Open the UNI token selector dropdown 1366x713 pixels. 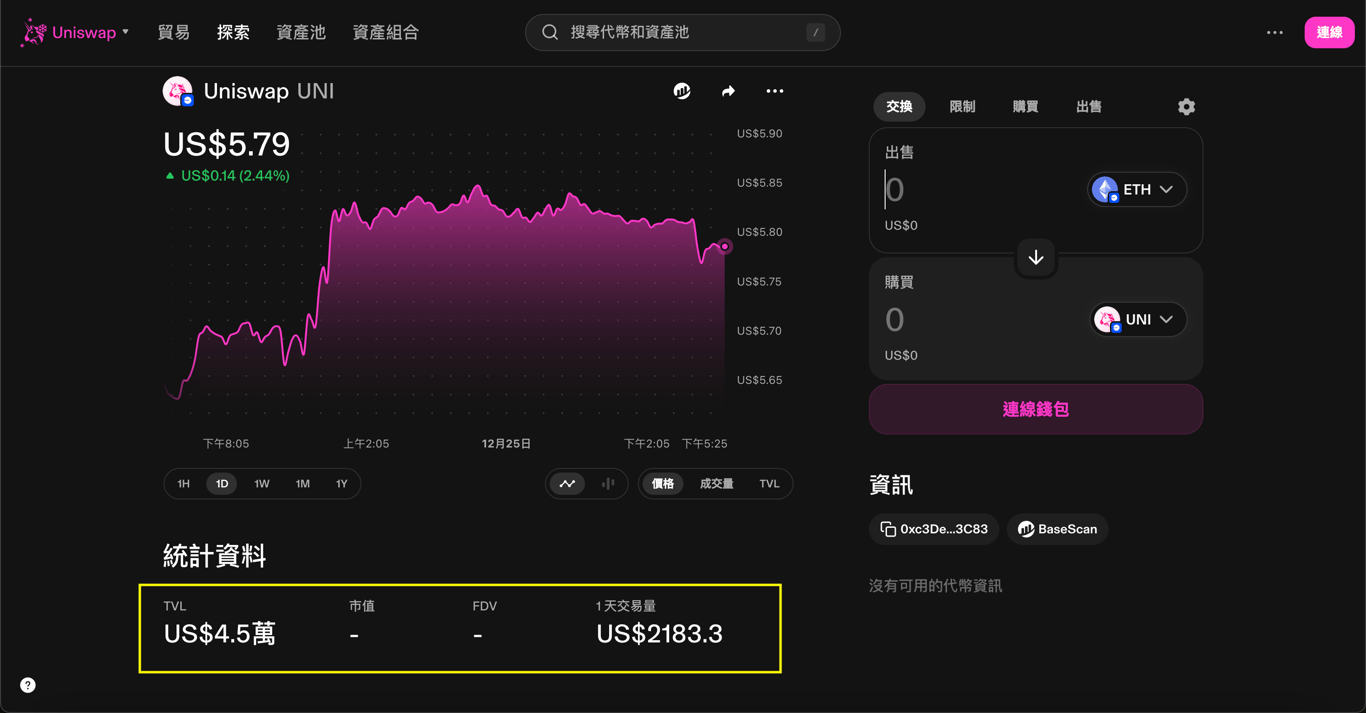1138,319
